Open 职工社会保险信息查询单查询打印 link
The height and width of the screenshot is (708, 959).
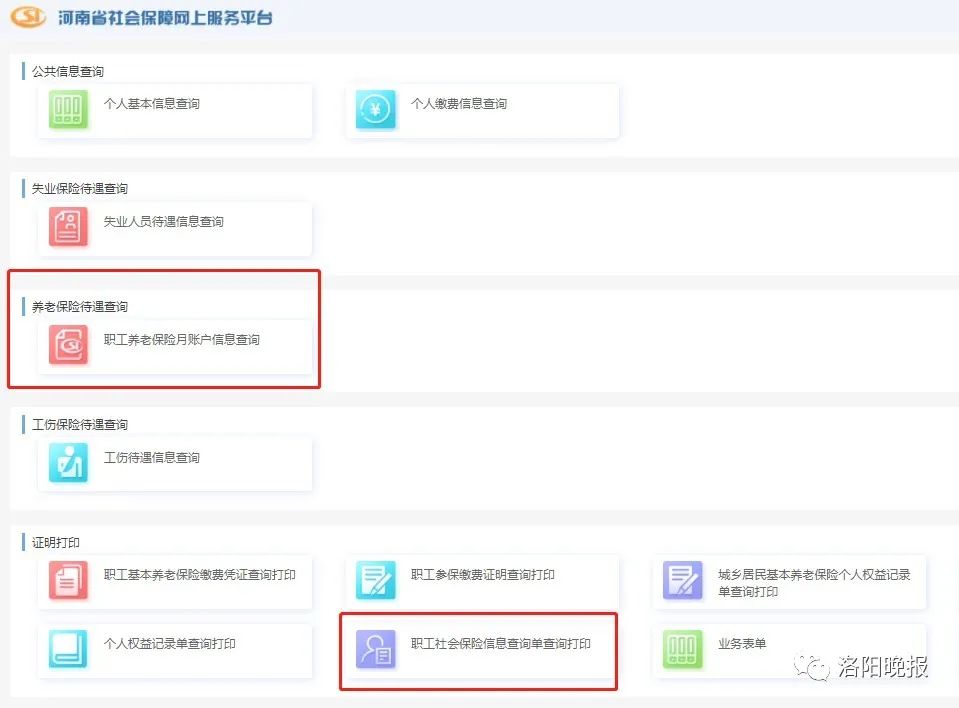pyautogui.click(x=501, y=644)
